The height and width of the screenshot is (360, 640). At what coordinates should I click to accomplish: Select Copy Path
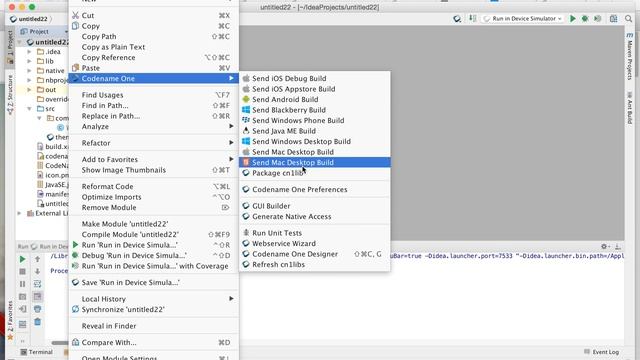pyautogui.click(x=153, y=37)
